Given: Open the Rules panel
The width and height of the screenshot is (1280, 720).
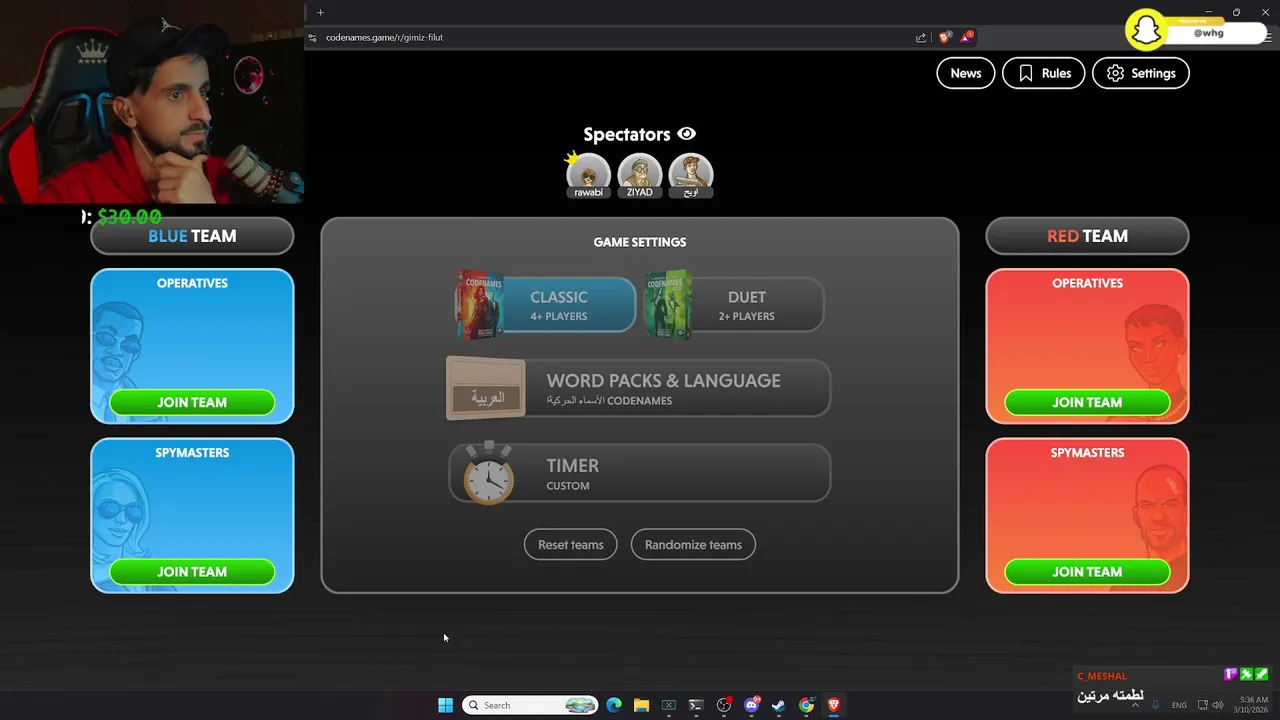Looking at the screenshot, I should click(x=1043, y=73).
